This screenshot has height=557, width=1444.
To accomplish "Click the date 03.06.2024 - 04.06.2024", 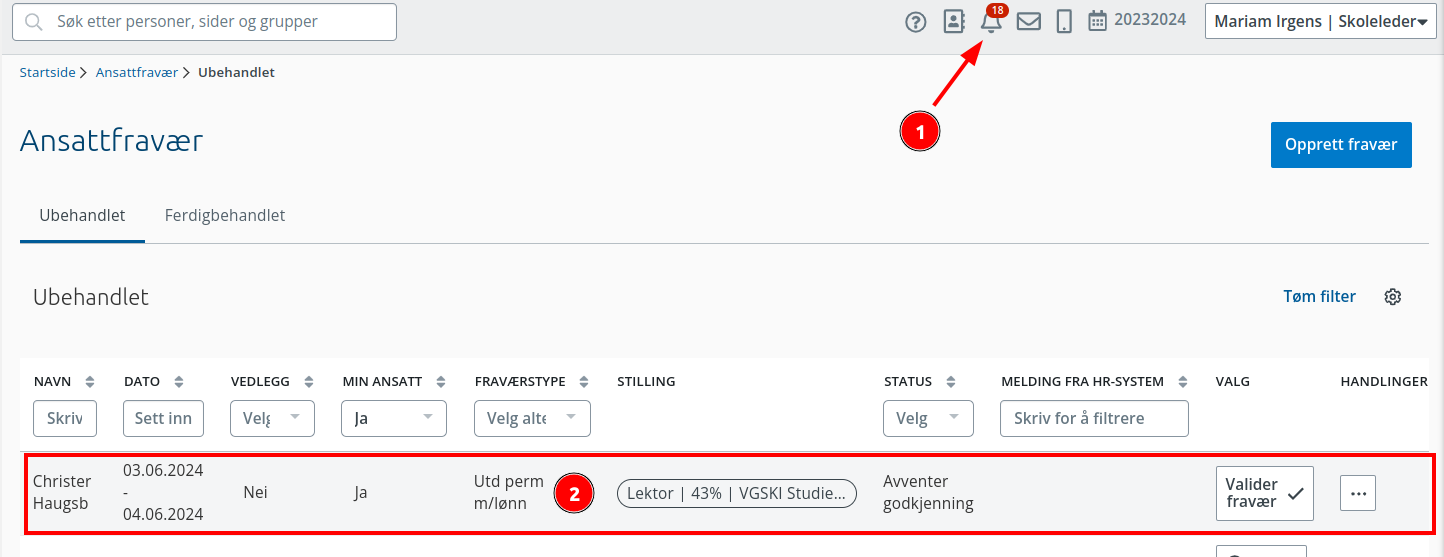I will (163, 492).
